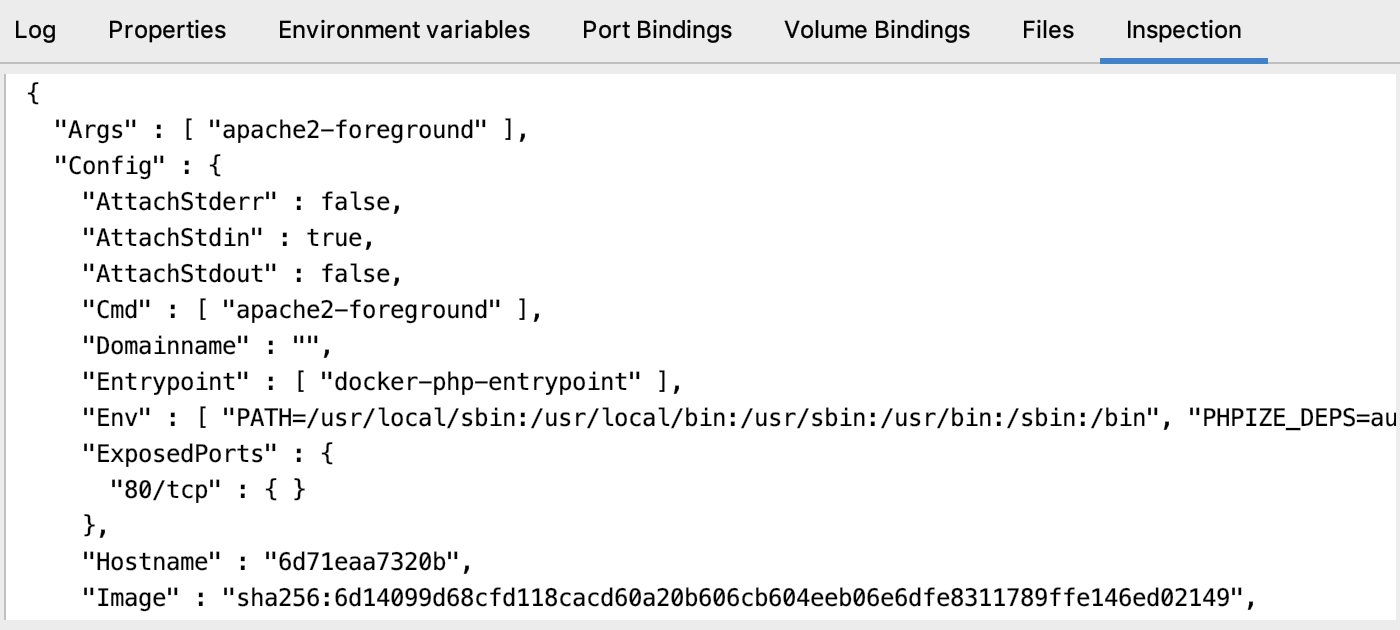Show the Volume Bindings tab
This screenshot has height=630, width=1400.
[877, 30]
